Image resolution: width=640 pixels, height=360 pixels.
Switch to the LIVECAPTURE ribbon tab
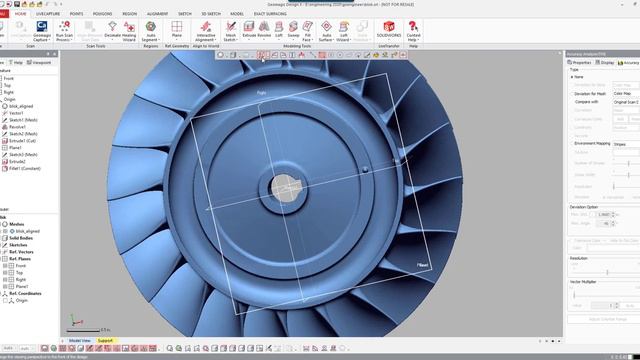[48, 14]
